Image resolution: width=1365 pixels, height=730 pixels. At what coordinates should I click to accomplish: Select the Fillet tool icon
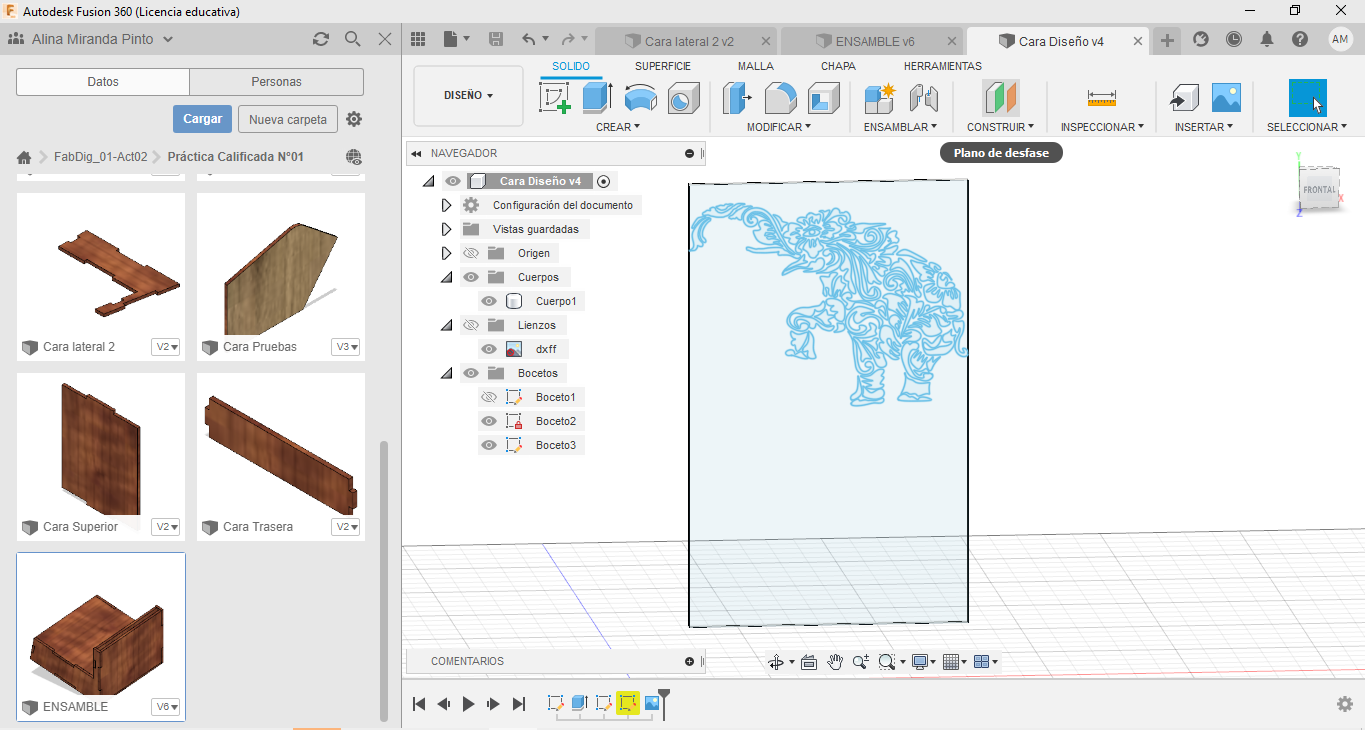(x=780, y=98)
